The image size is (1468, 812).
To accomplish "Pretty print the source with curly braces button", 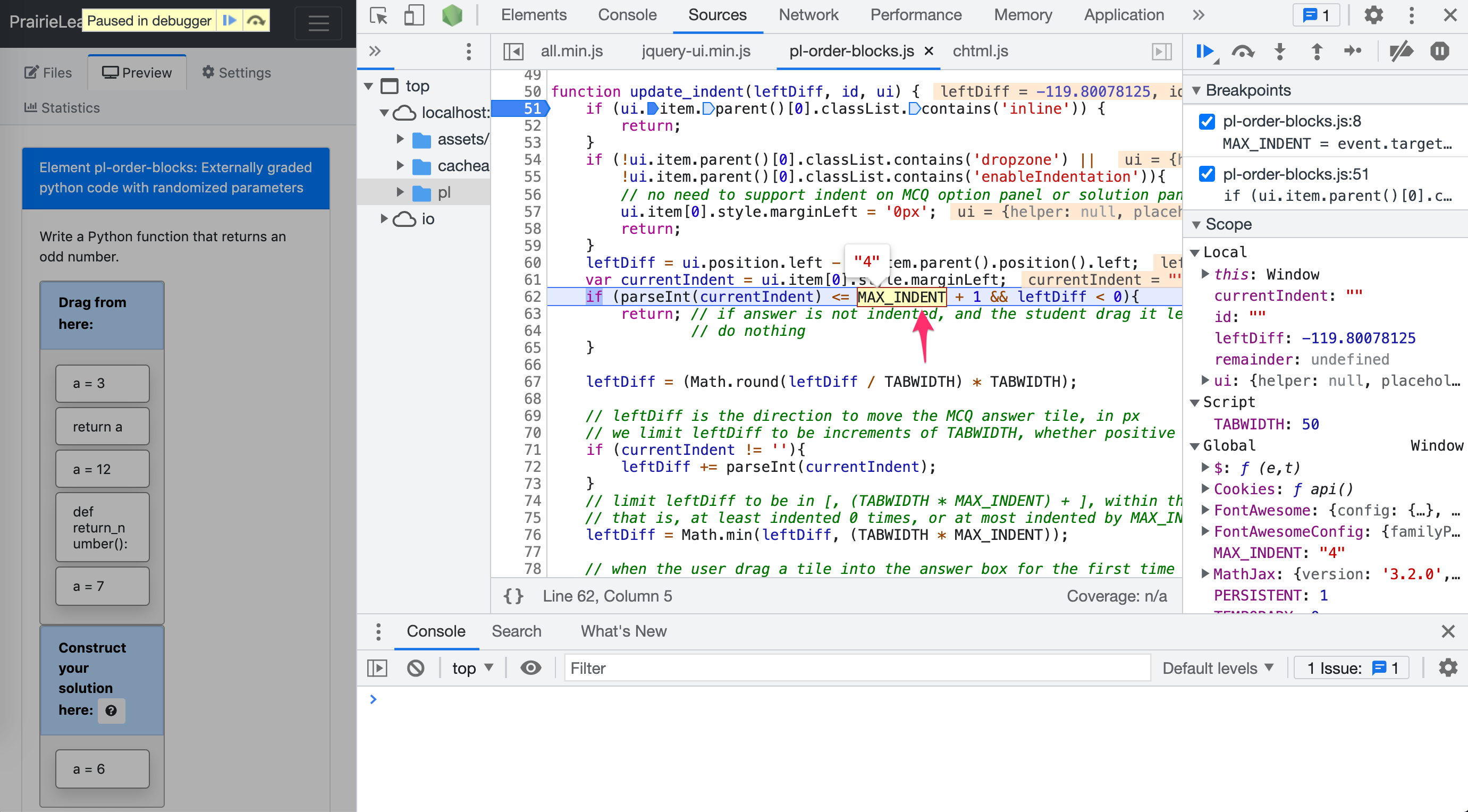I will (x=513, y=596).
